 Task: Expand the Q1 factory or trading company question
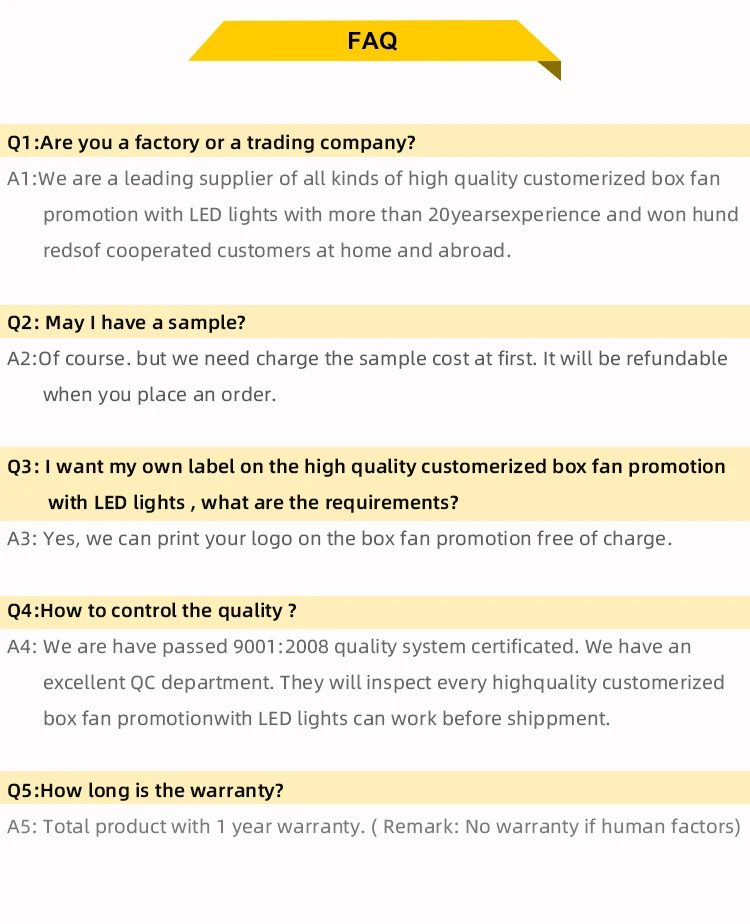tap(211, 143)
